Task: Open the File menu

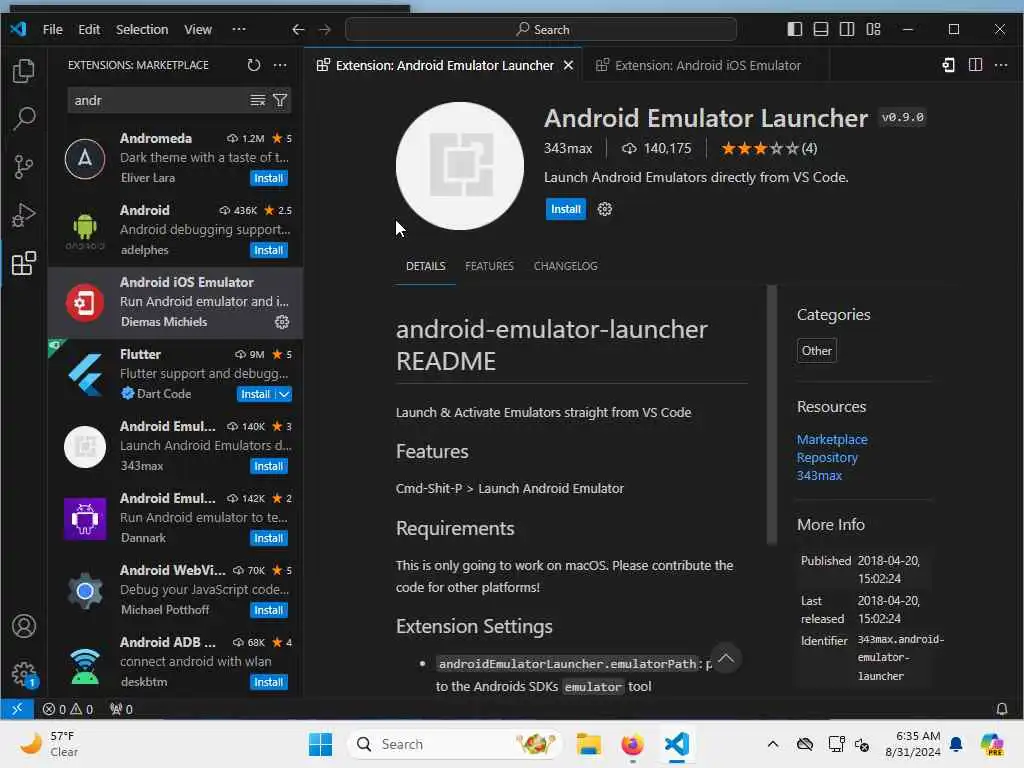Action: (x=52, y=29)
